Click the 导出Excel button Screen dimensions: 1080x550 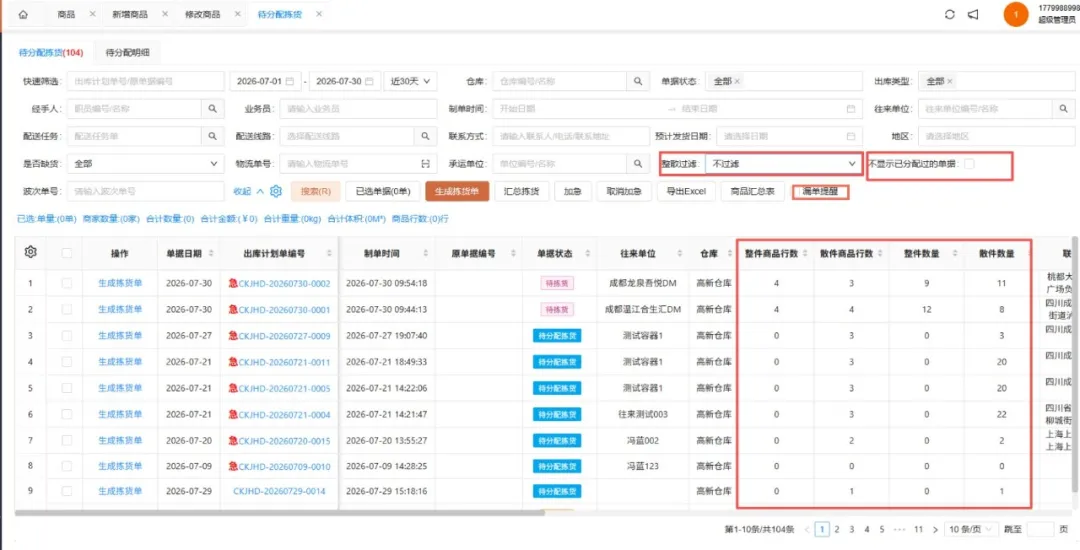point(687,191)
